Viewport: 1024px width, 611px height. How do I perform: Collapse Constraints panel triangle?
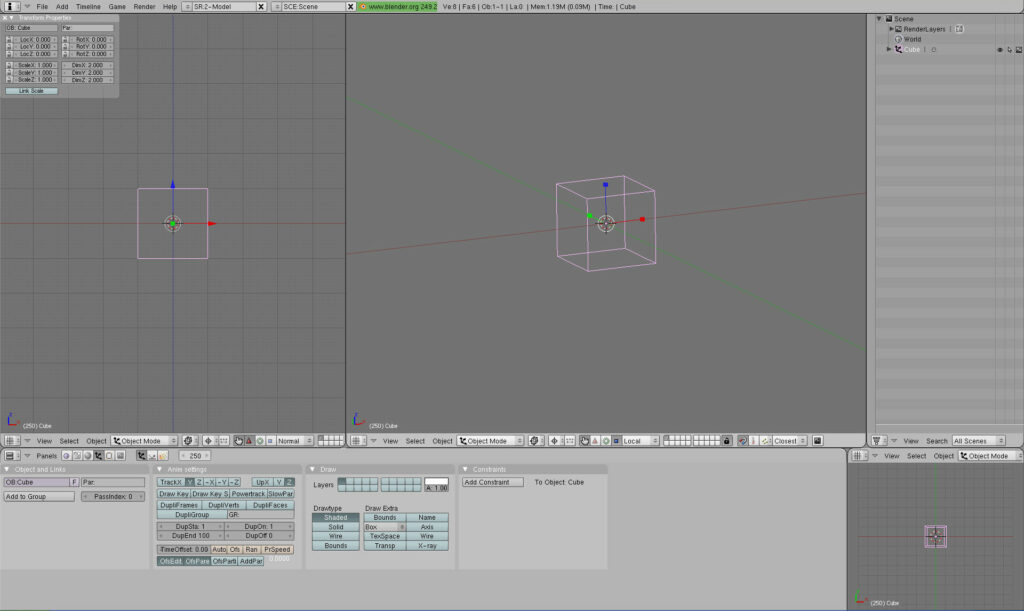point(465,469)
